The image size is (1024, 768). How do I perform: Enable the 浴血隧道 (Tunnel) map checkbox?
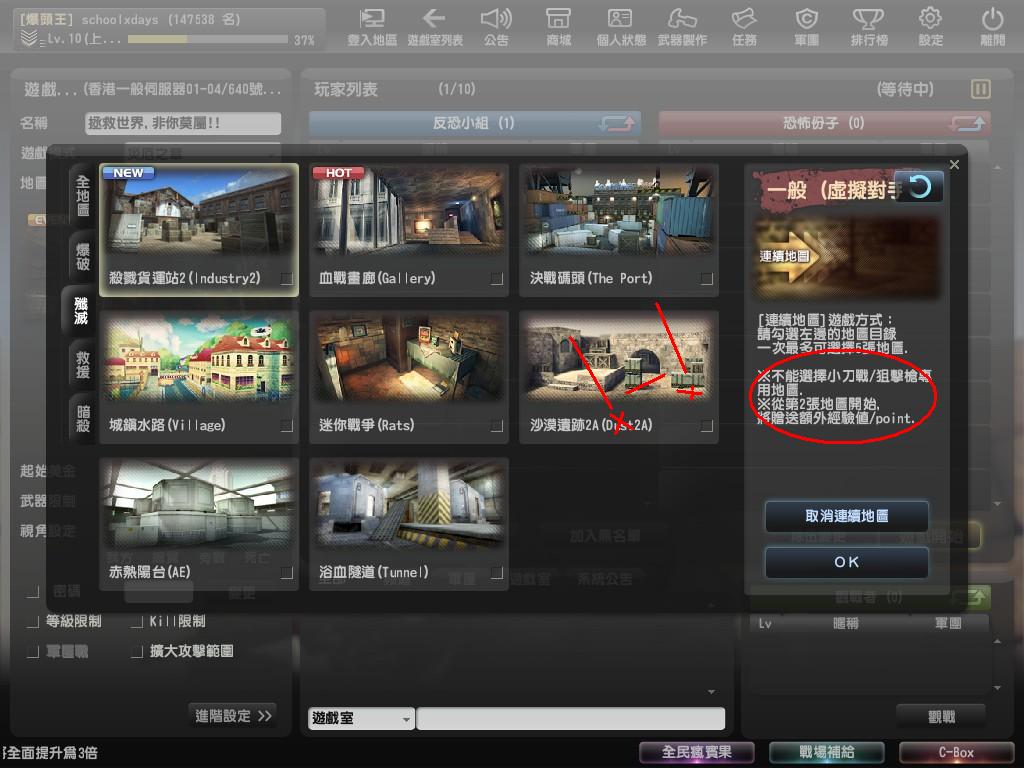[x=497, y=573]
